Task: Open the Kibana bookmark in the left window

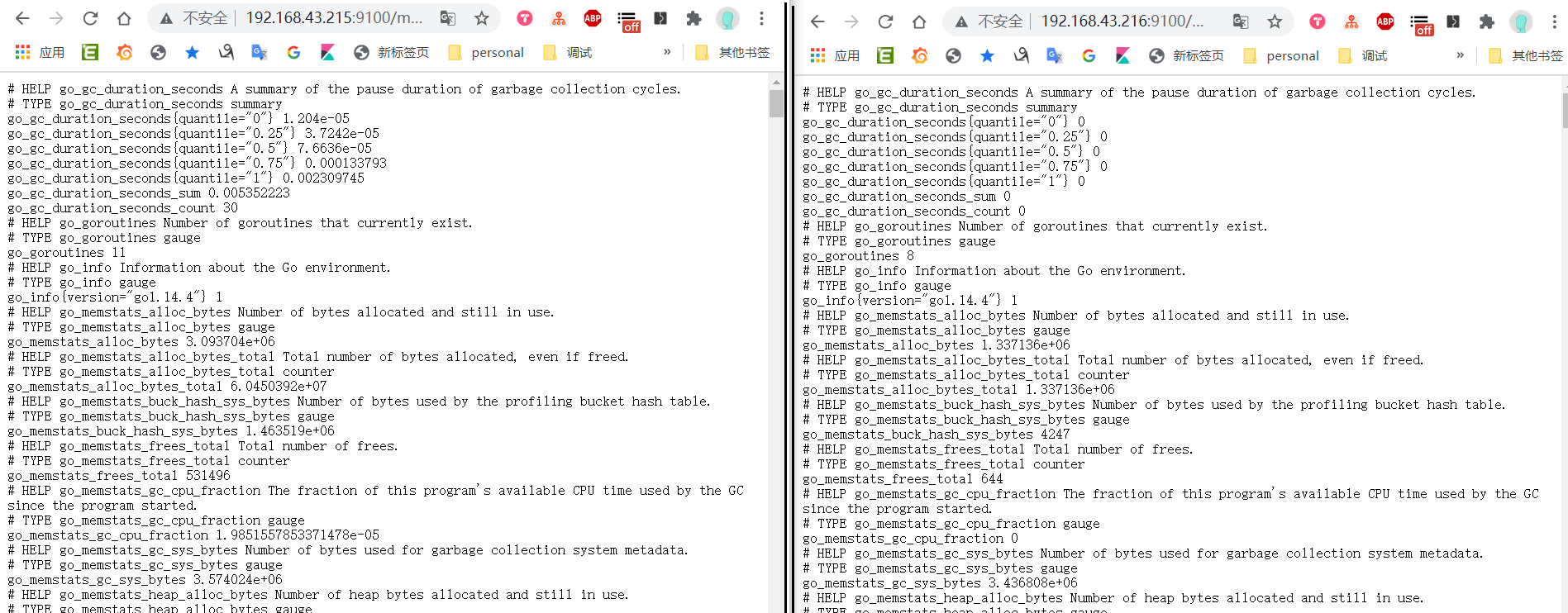Action: 327,52
